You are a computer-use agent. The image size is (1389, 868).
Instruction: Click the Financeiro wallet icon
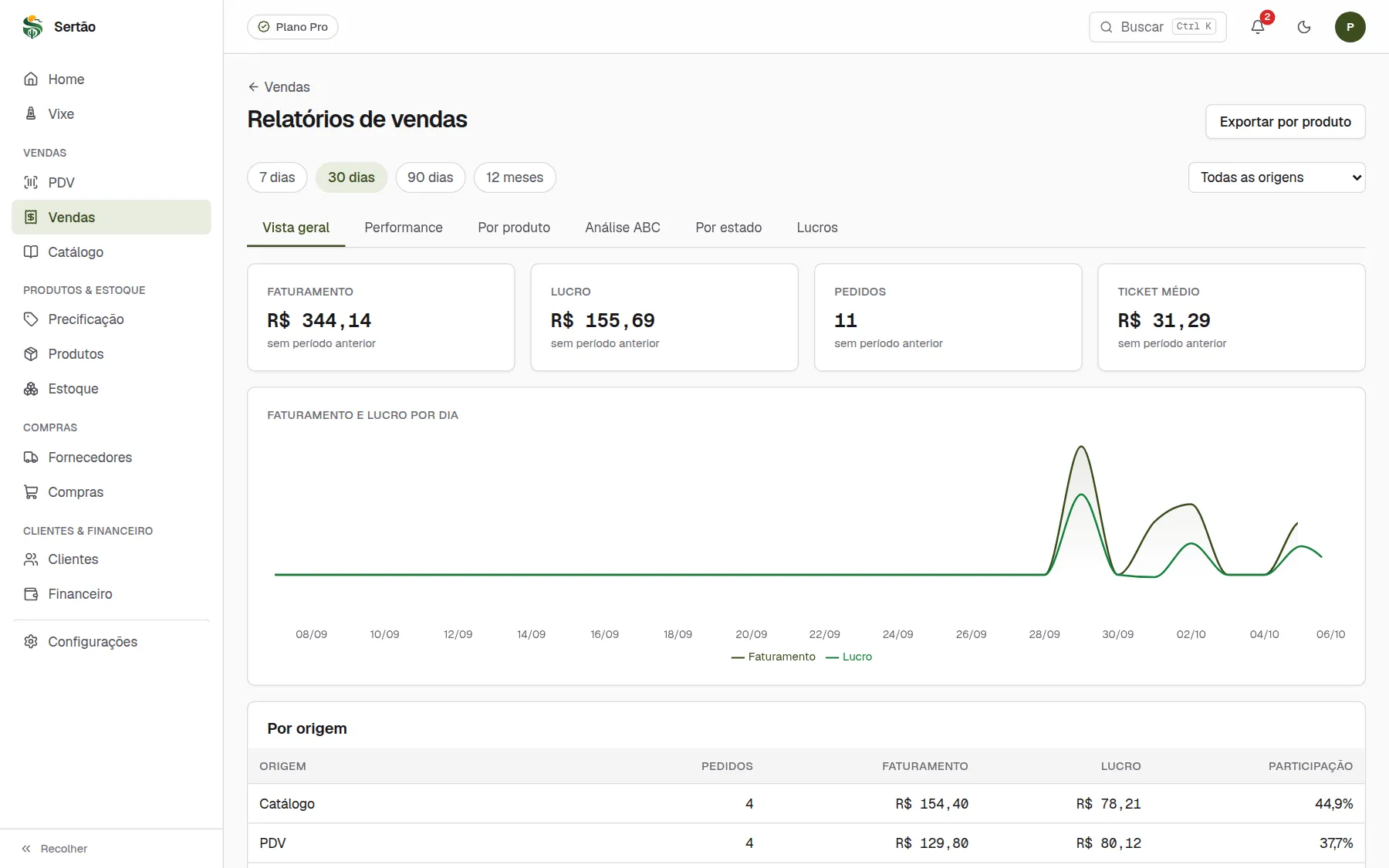click(31, 593)
